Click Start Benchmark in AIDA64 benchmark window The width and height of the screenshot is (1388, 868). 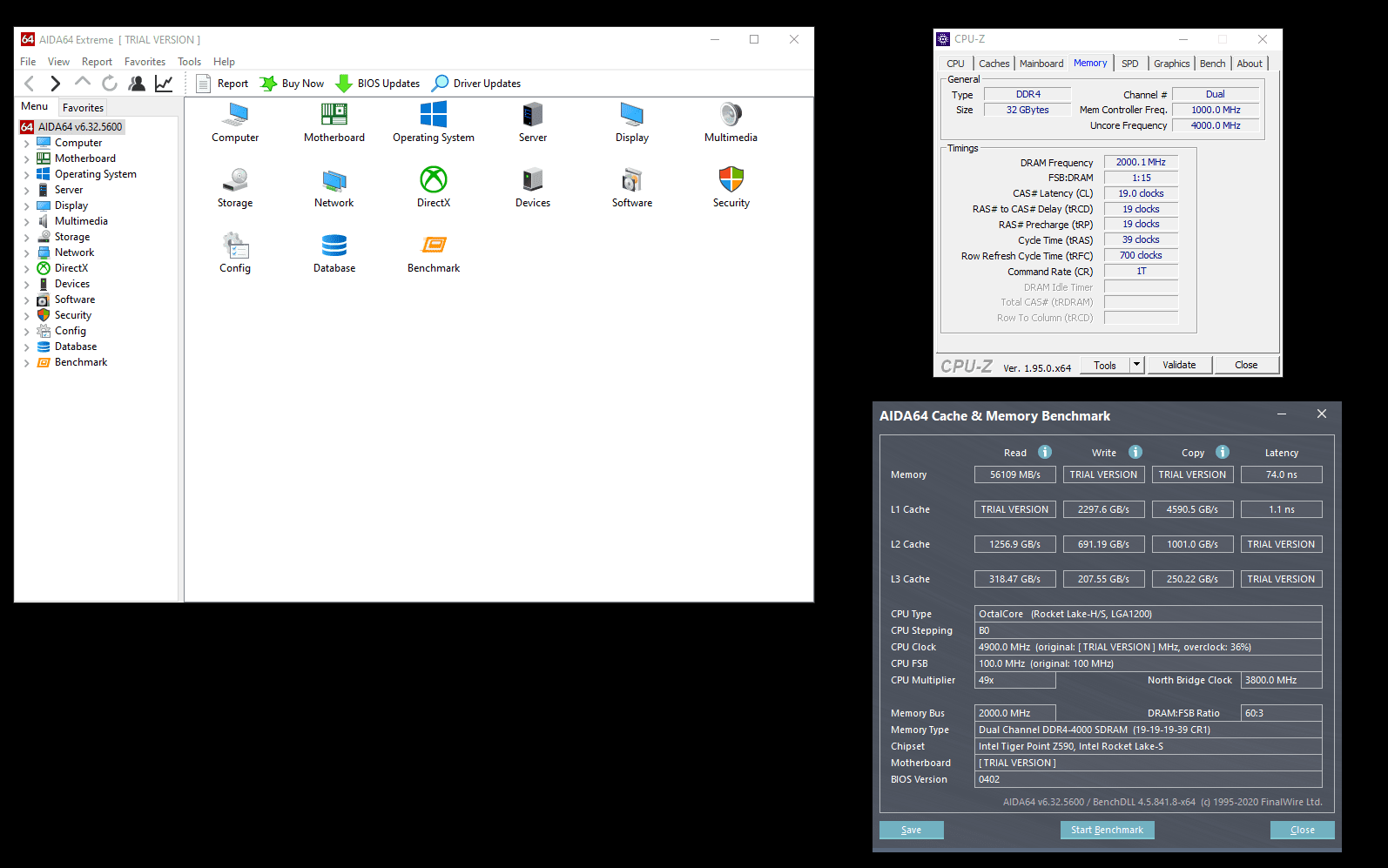[x=1107, y=830]
